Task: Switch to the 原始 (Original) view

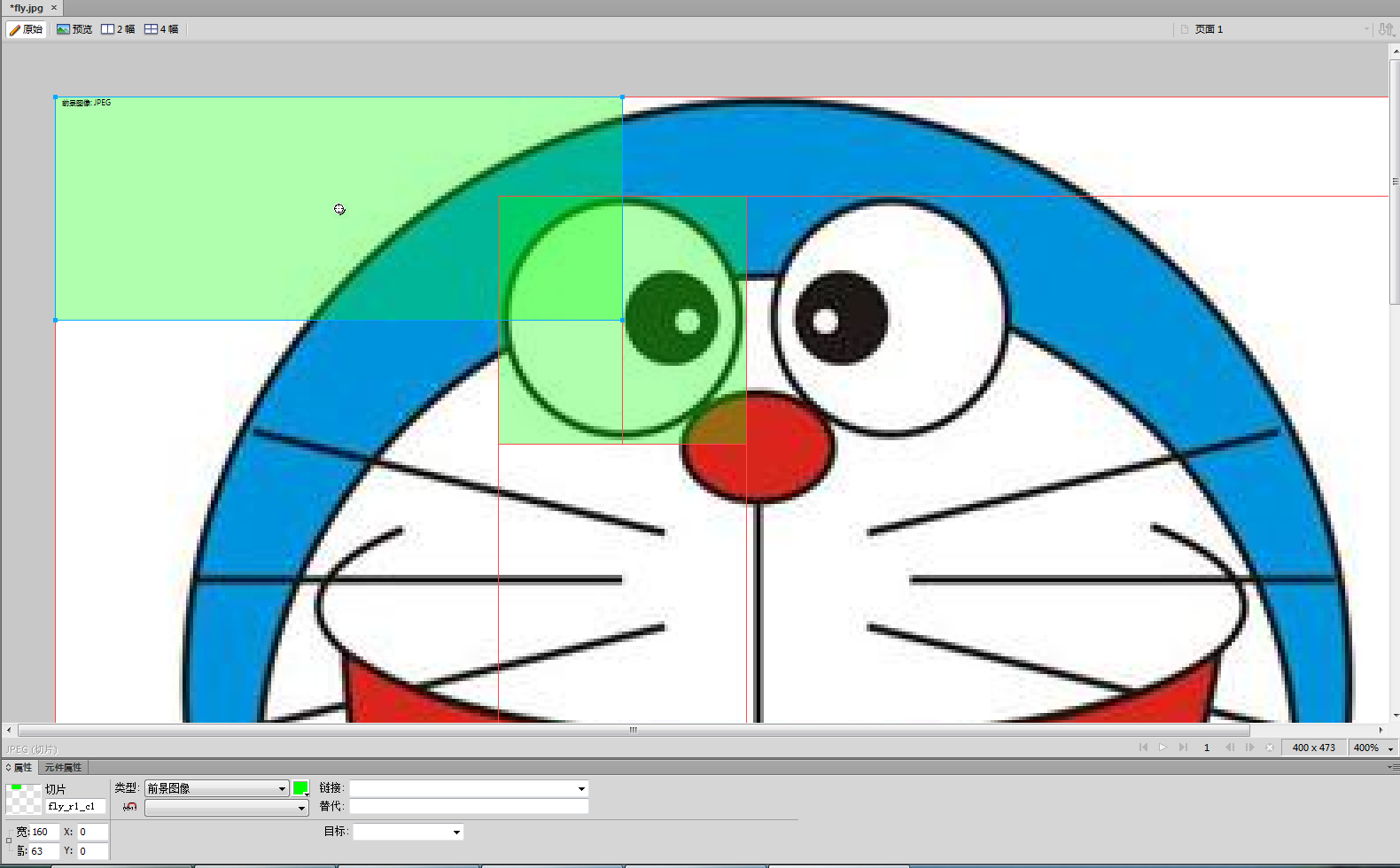Action: pyautogui.click(x=27, y=29)
